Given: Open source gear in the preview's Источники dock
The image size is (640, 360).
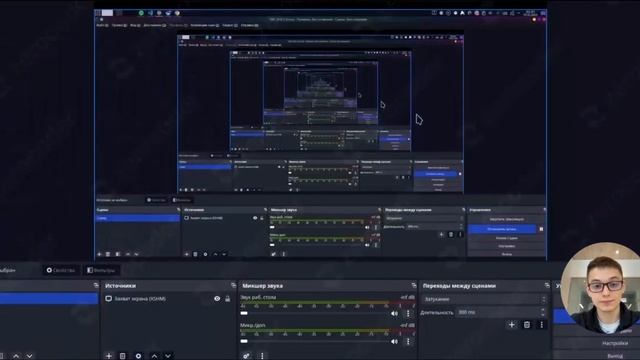Looking at the screenshot, I should tap(205, 254).
